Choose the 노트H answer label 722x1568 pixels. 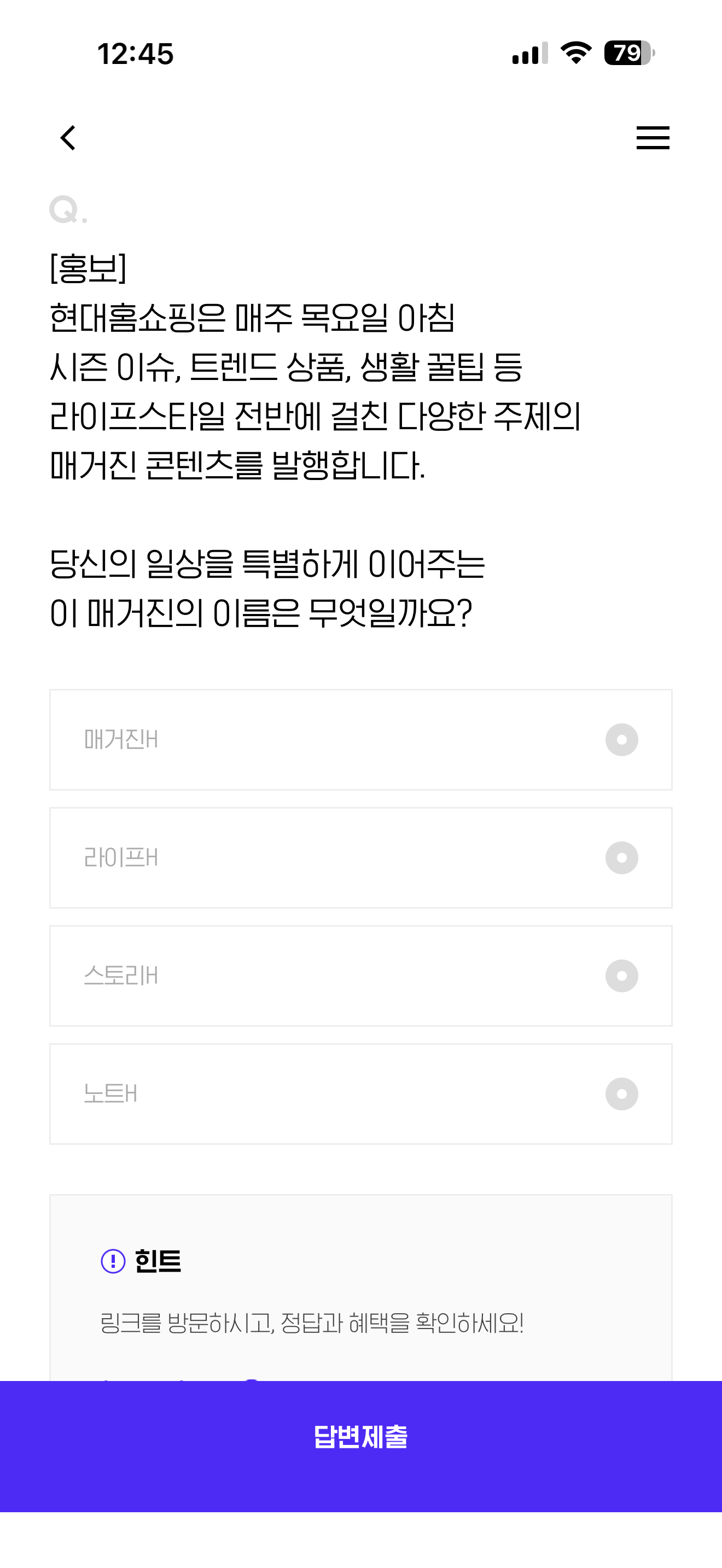110,1094
